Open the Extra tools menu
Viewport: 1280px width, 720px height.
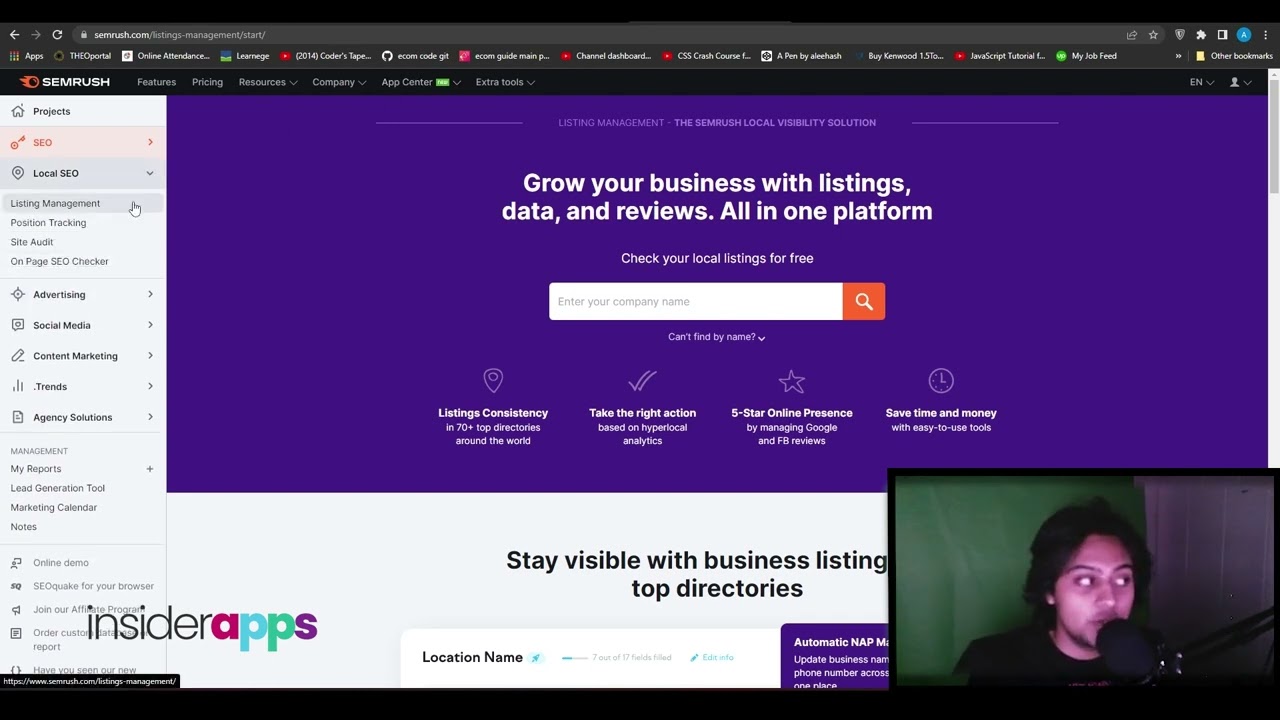pos(505,82)
